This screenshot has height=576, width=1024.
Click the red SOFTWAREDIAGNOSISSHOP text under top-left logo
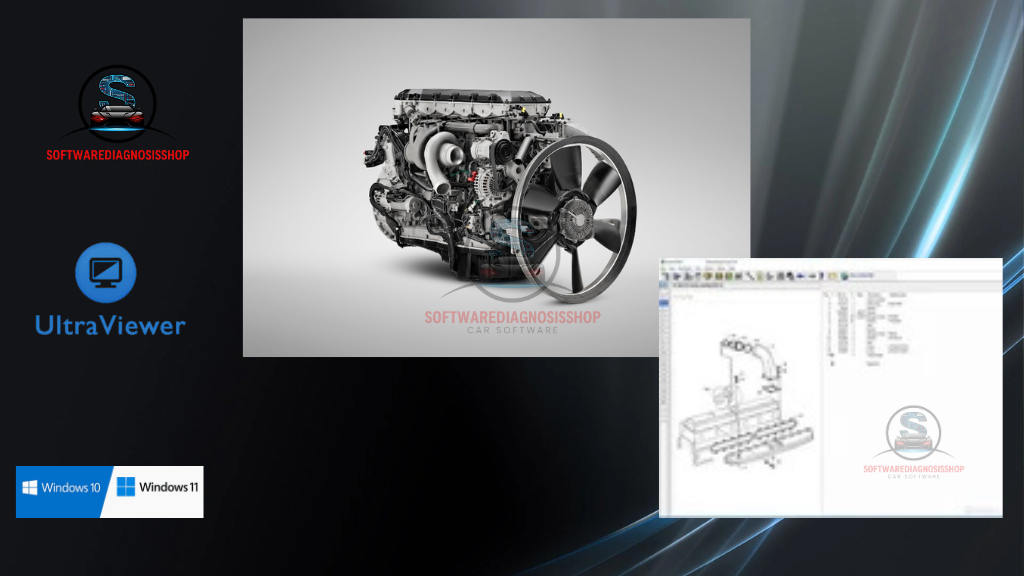(117, 155)
